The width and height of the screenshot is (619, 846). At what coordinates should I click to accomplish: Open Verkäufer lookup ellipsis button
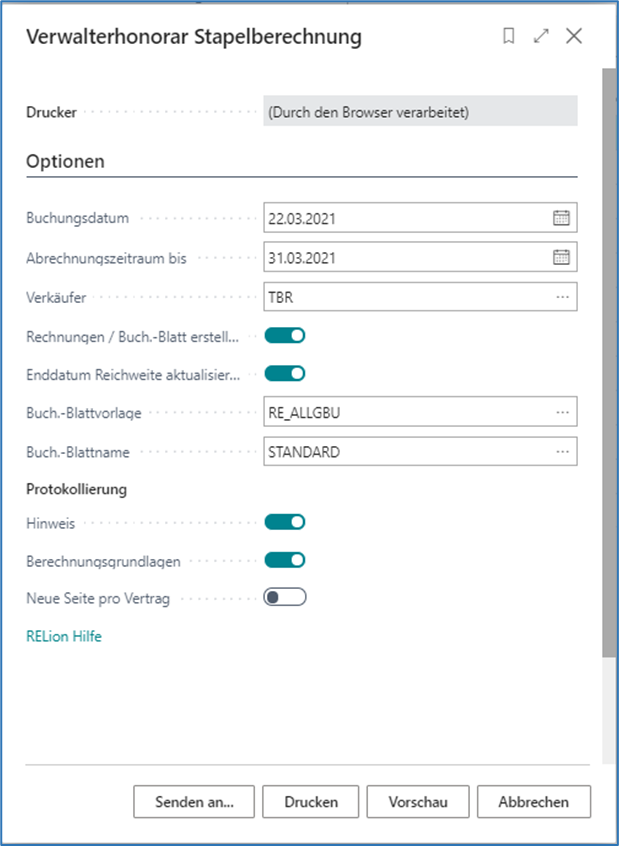[562, 297]
